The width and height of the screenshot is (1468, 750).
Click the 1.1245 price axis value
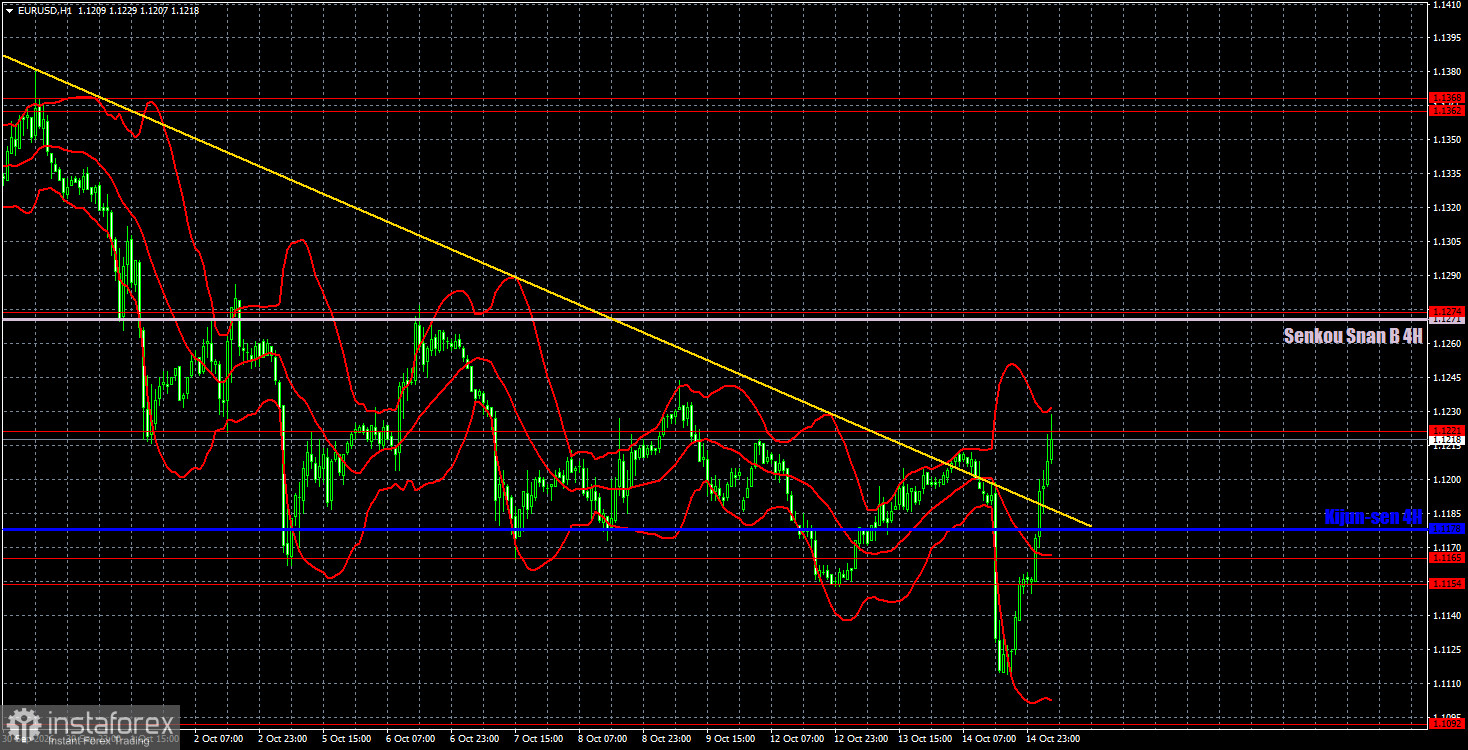pyautogui.click(x=1447, y=377)
